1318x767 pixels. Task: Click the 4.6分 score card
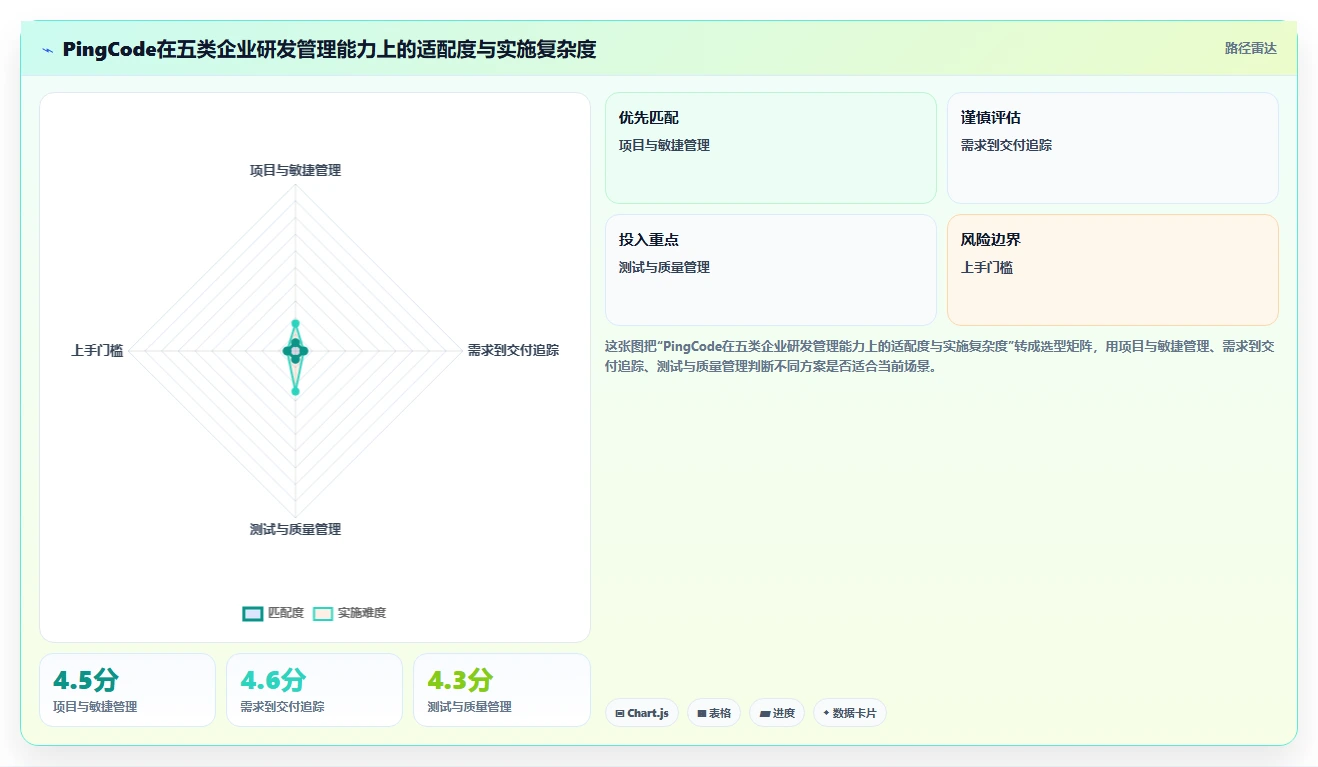[x=314, y=690]
